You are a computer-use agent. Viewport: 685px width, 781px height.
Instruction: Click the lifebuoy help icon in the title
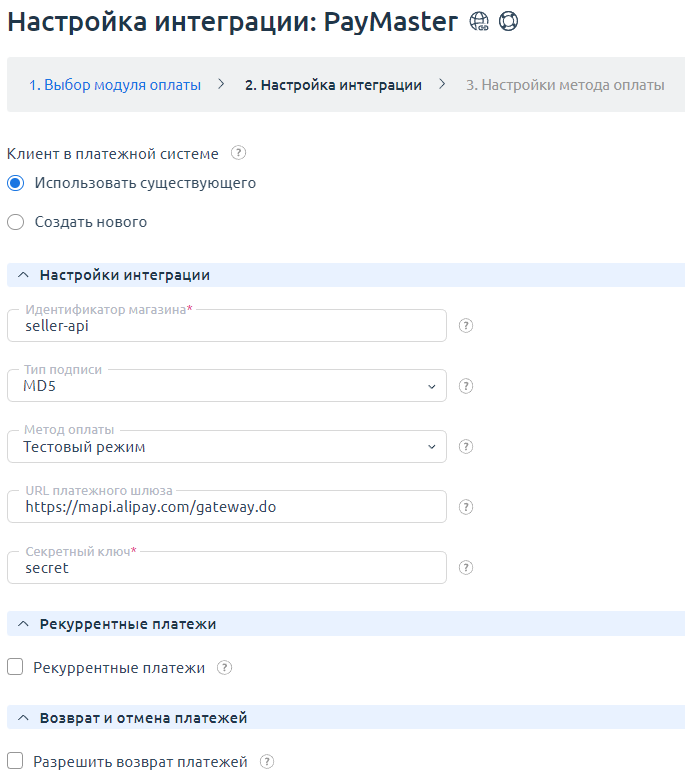tap(508, 22)
